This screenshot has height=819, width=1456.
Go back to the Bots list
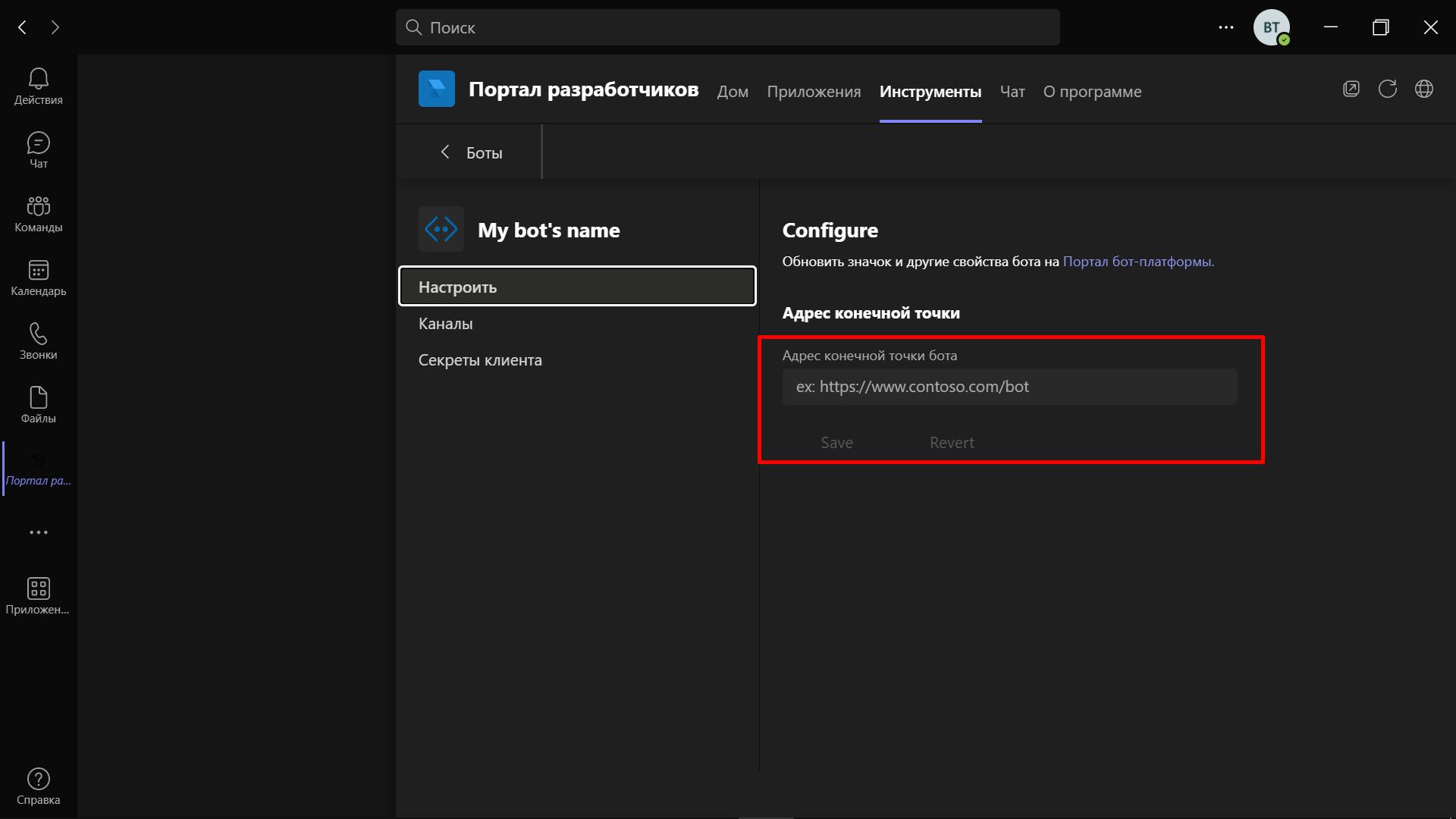(x=471, y=152)
